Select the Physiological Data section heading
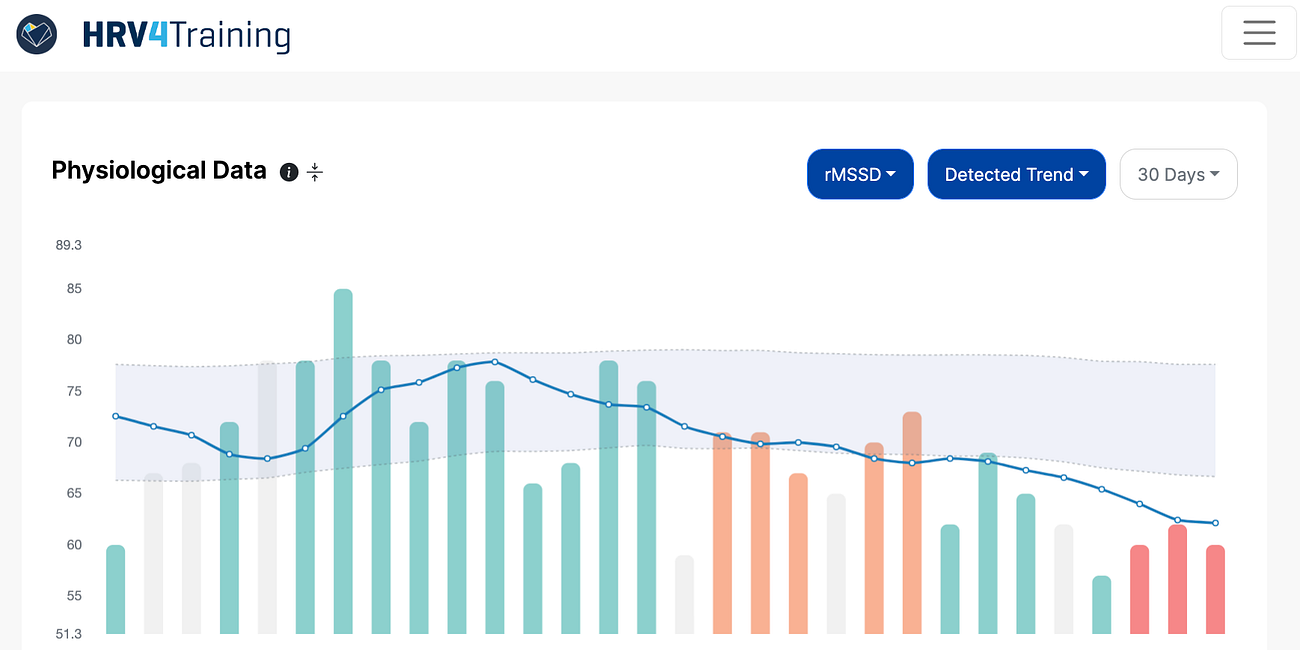Screen dimensions: 1300x650 click(x=158, y=170)
